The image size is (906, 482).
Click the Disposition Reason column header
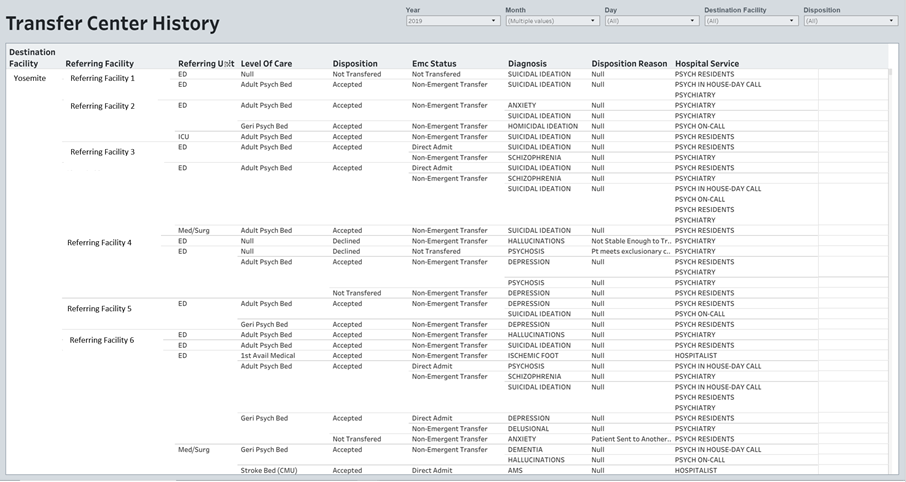(x=629, y=64)
